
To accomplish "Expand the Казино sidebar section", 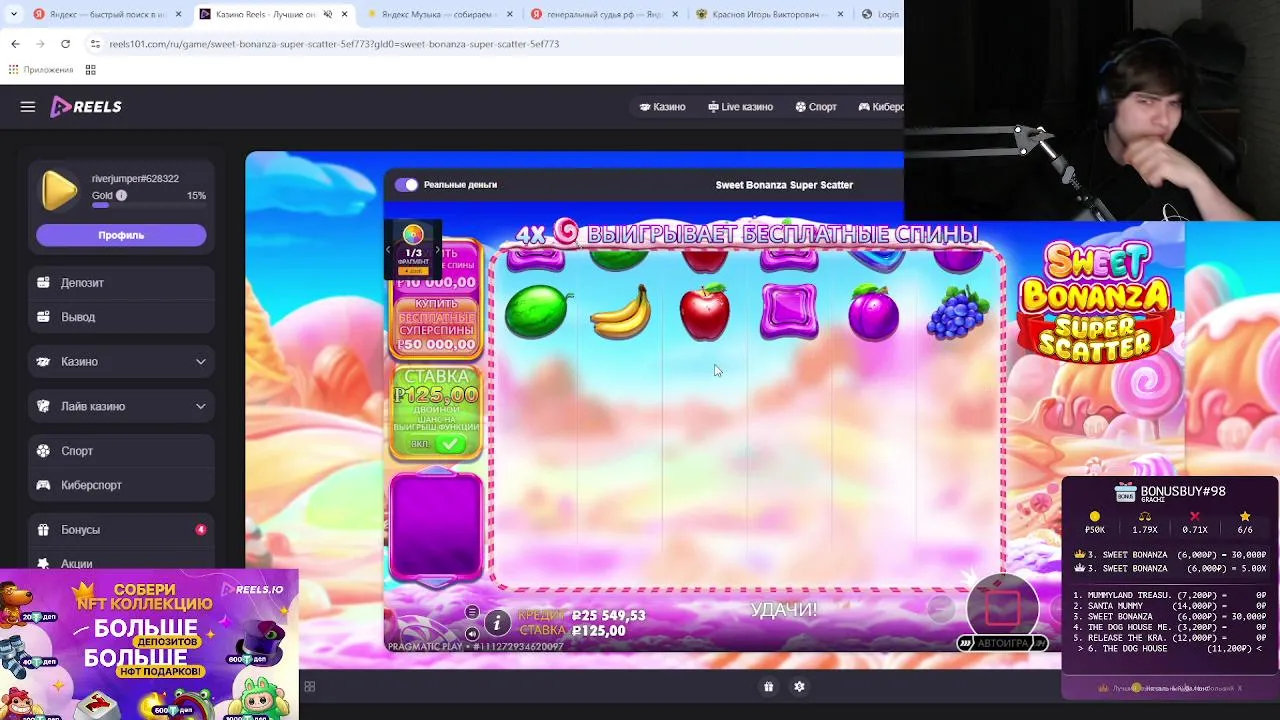I will 121,362.
